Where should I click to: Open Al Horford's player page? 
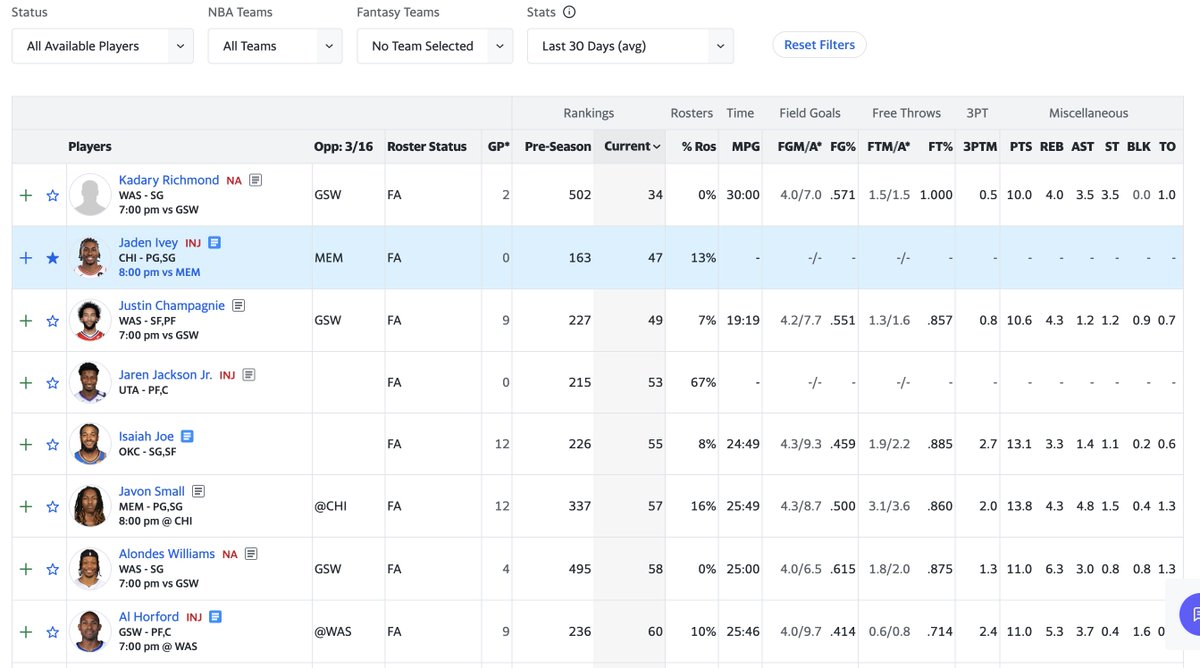click(x=149, y=617)
